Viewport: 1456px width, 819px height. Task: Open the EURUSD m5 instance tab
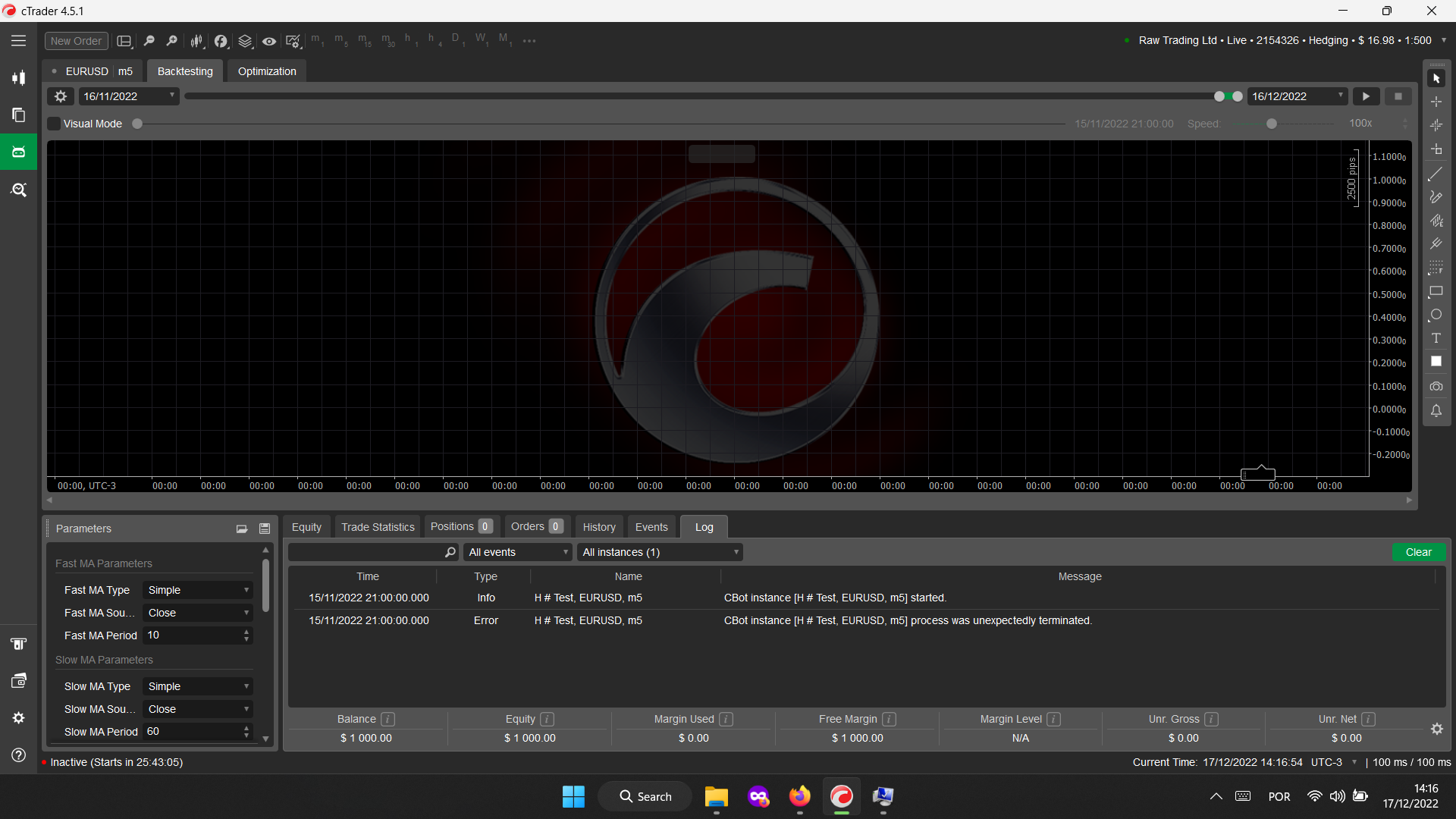click(x=93, y=71)
